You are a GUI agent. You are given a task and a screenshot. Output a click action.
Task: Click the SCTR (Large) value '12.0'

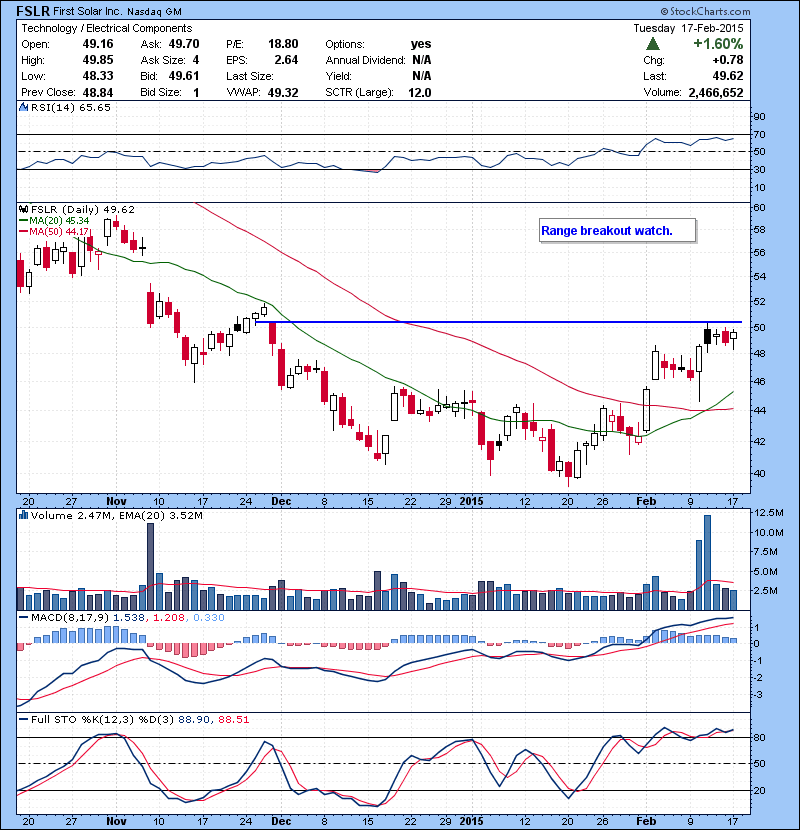[x=420, y=93]
